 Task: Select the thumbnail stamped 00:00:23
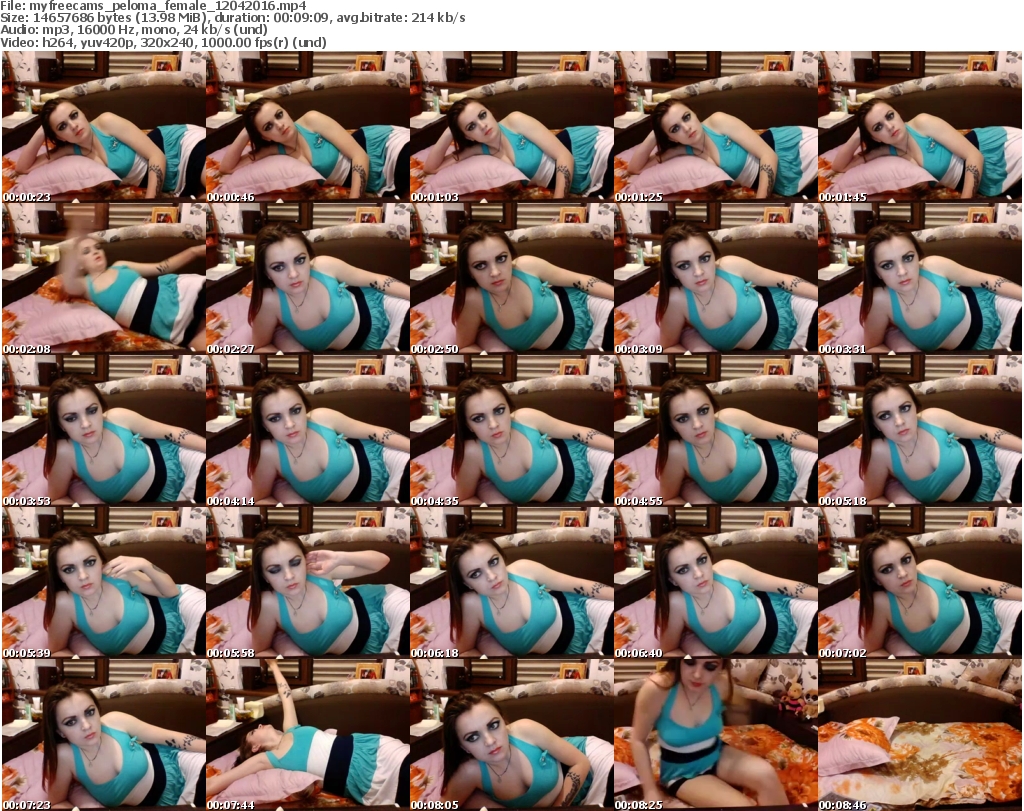click(x=104, y=126)
